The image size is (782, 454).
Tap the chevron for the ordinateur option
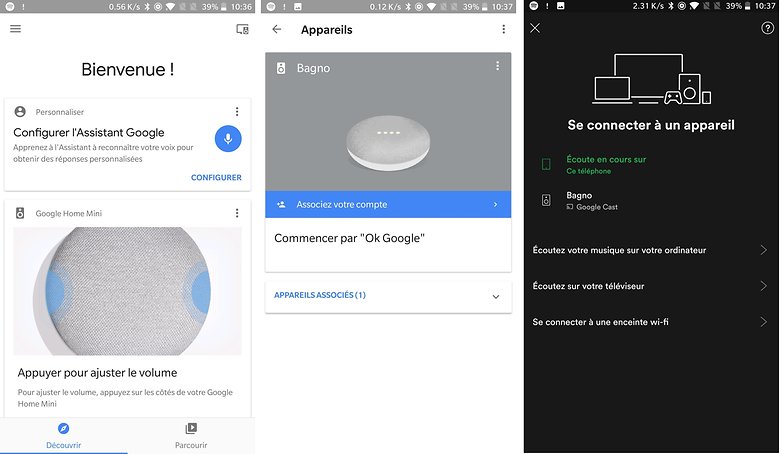[x=764, y=250]
